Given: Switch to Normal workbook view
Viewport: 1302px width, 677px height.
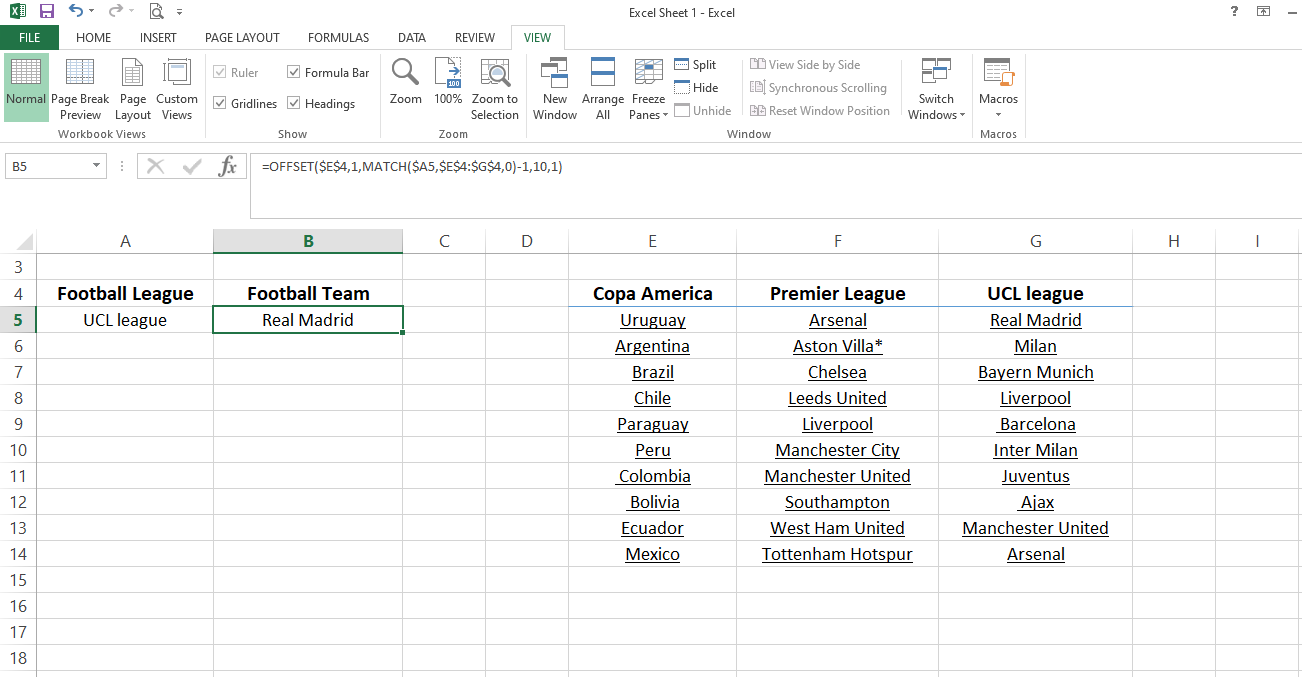Looking at the screenshot, I should [x=26, y=88].
